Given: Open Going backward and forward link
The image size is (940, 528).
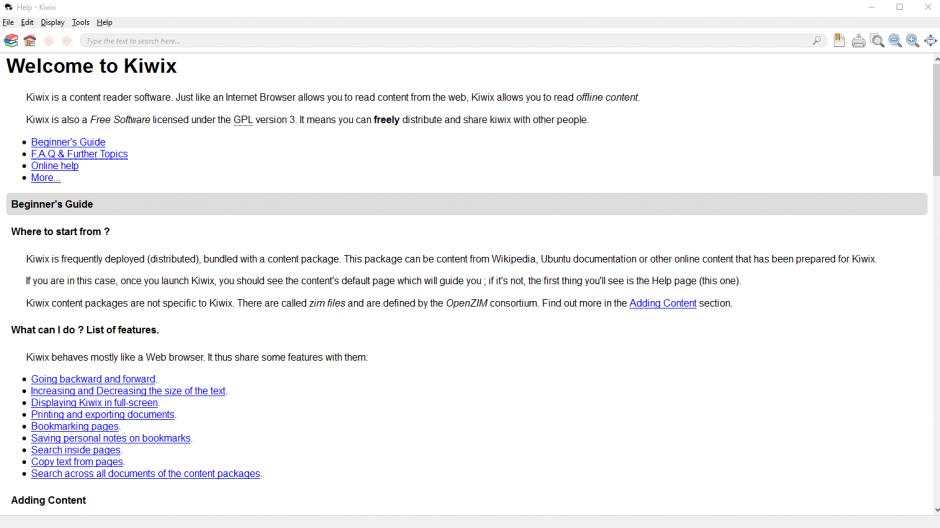Looking at the screenshot, I should click(x=93, y=379).
